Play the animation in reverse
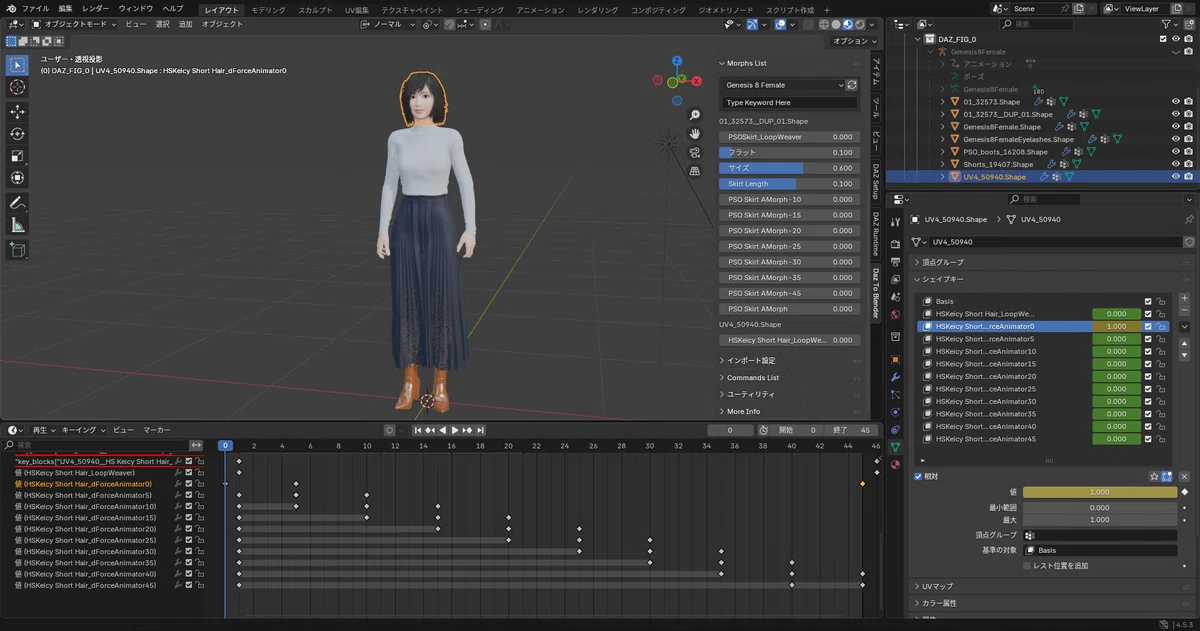The width and height of the screenshot is (1200, 631). click(x=442, y=430)
